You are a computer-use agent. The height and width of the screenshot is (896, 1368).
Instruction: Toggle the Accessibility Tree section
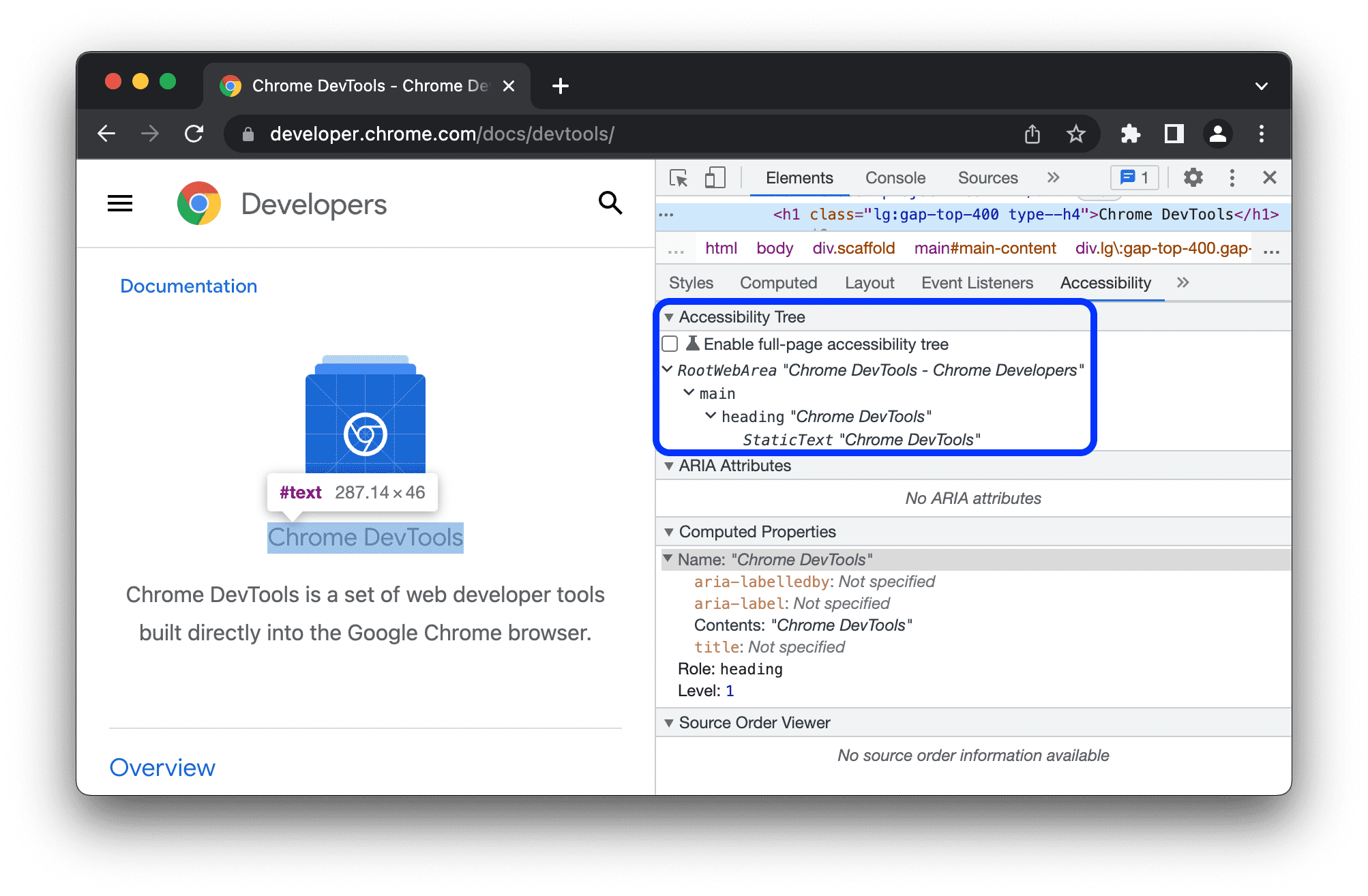tap(669, 317)
